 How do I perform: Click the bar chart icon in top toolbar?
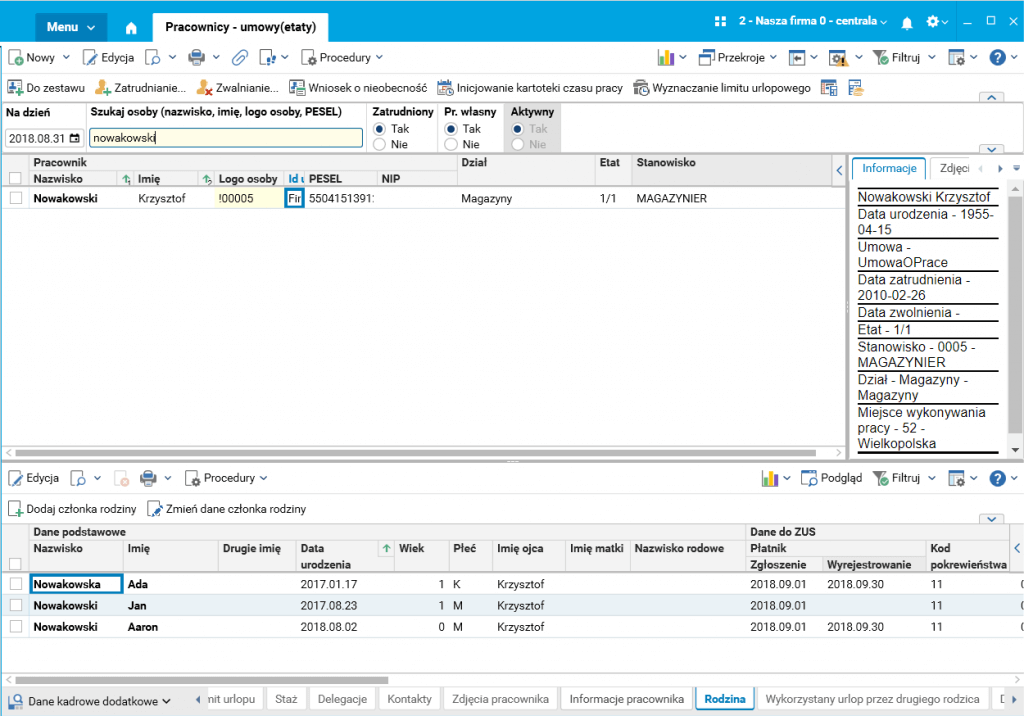[665, 58]
